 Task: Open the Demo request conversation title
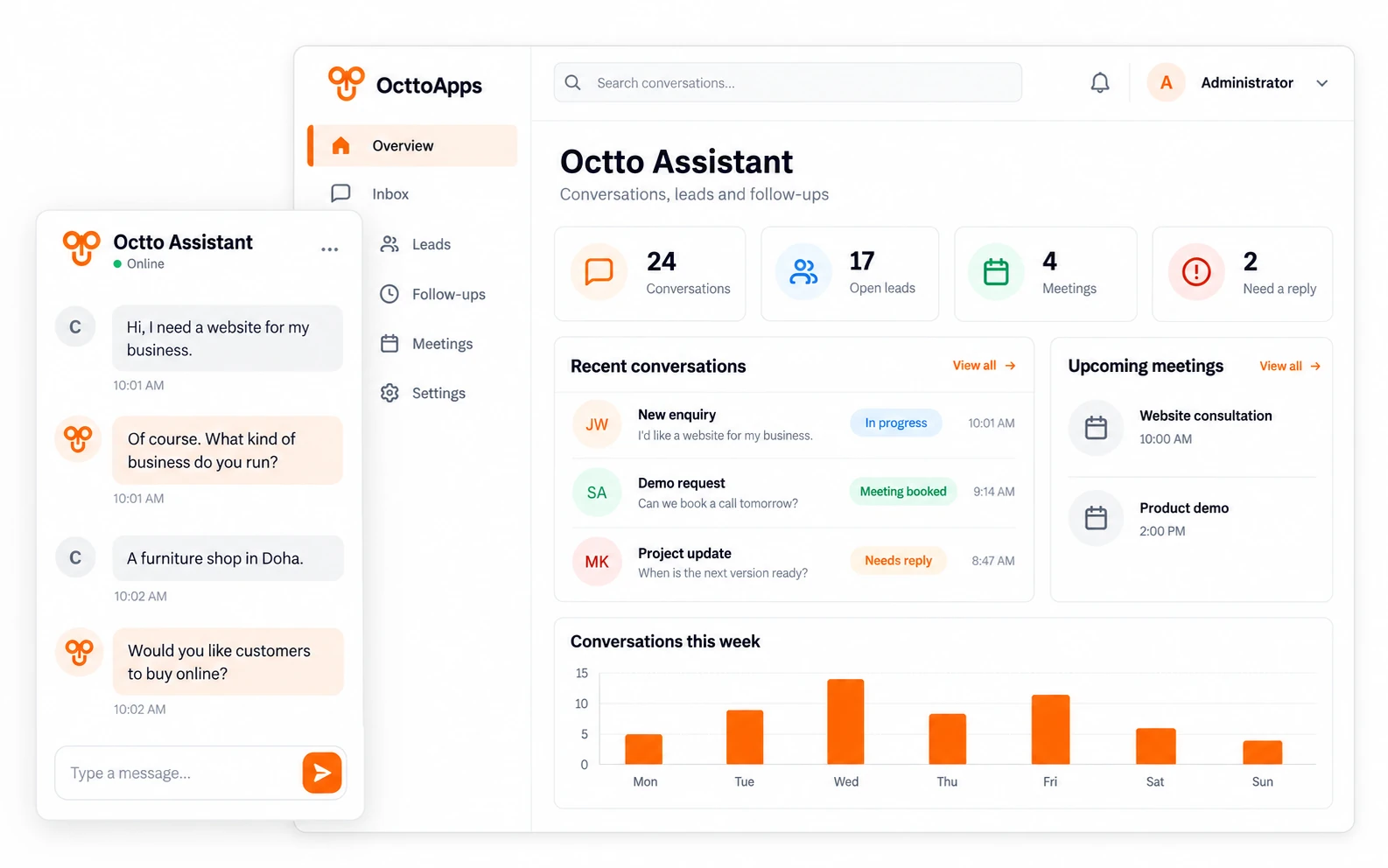pos(682,483)
